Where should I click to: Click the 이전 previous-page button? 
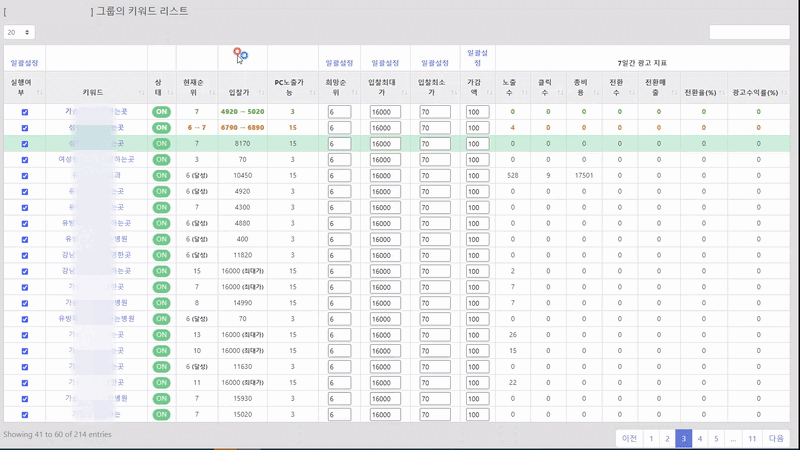(x=629, y=438)
